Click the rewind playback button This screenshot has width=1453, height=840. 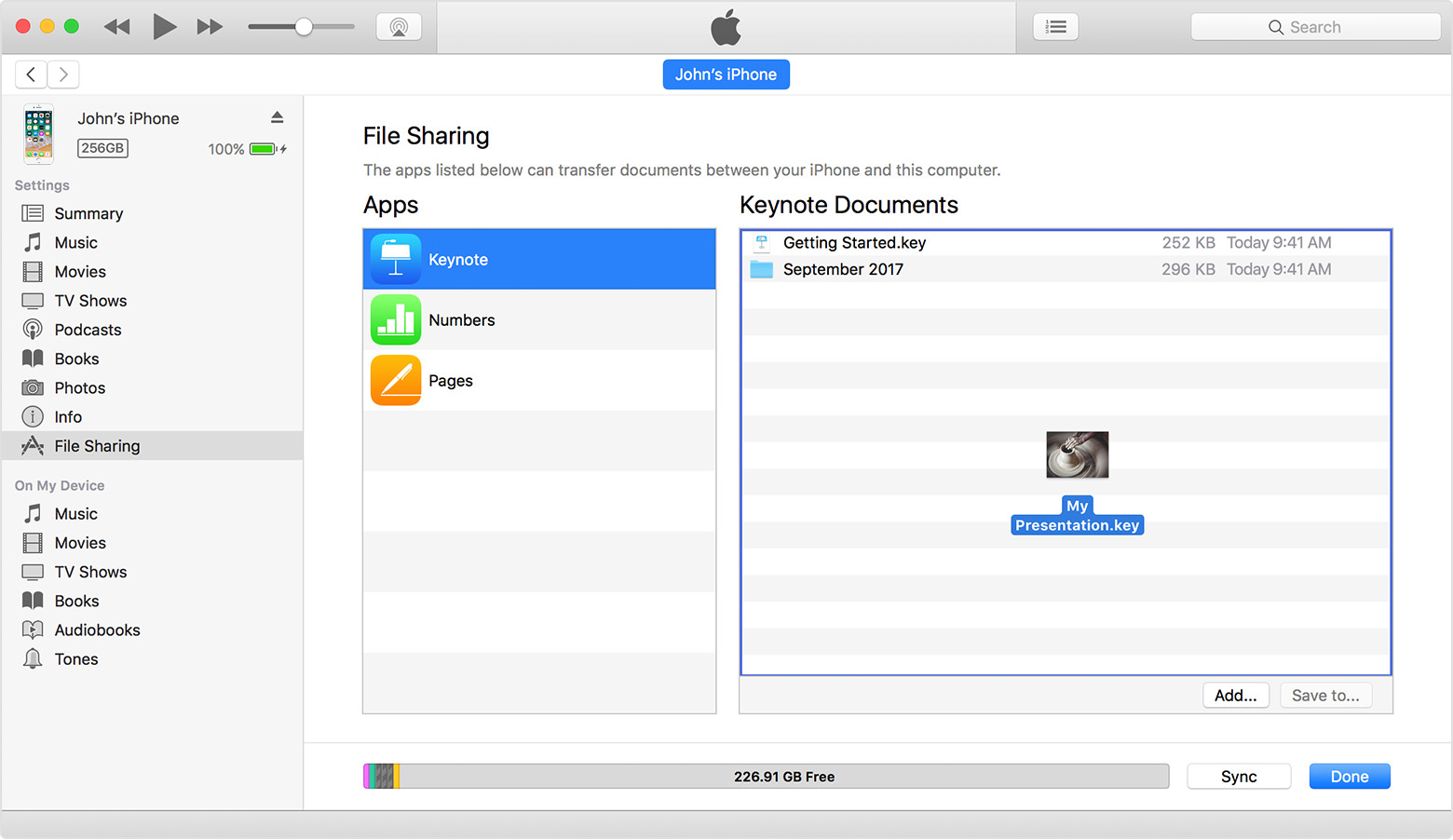coord(116,27)
